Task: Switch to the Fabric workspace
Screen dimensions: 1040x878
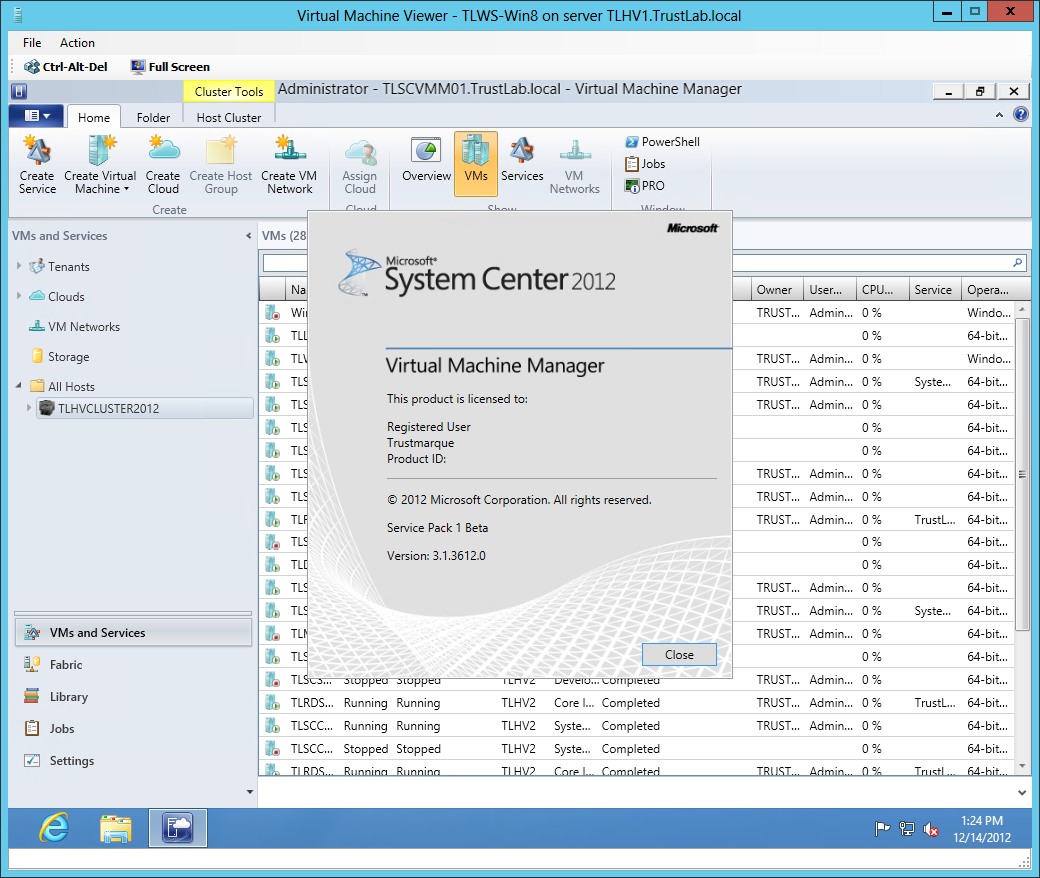Action: tap(65, 664)
